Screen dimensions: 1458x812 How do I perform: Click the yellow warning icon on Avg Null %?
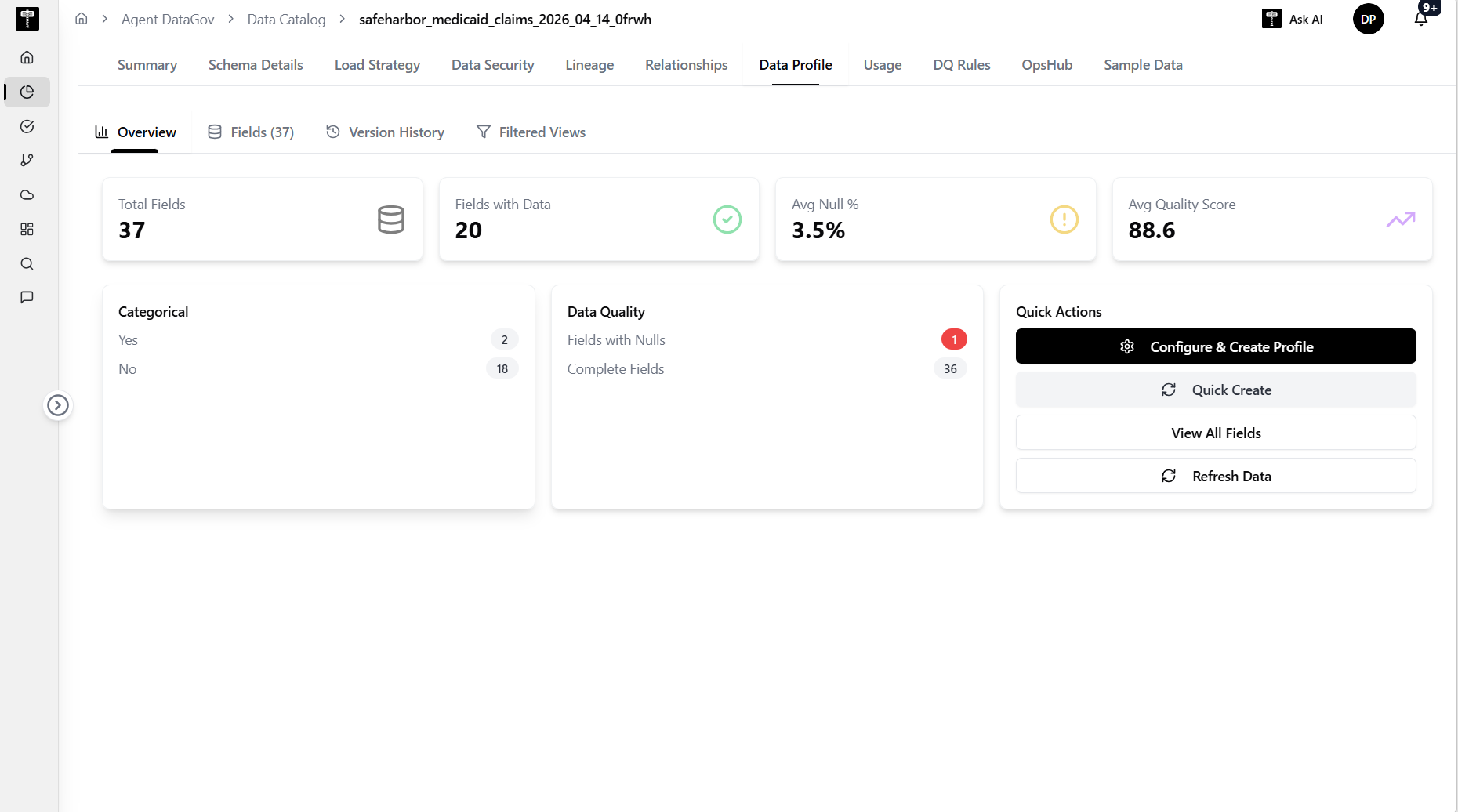[1064, 219]
